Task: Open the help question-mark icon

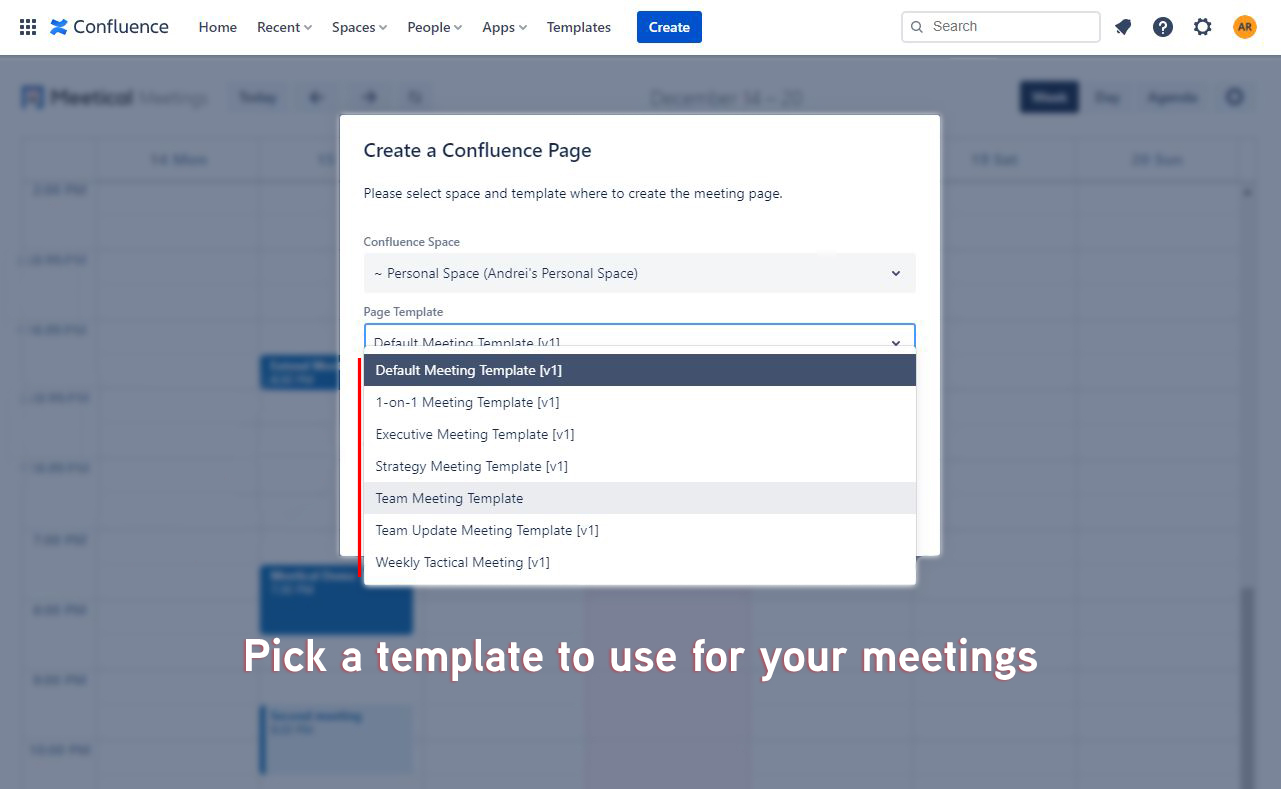Action: point(1162,27)
